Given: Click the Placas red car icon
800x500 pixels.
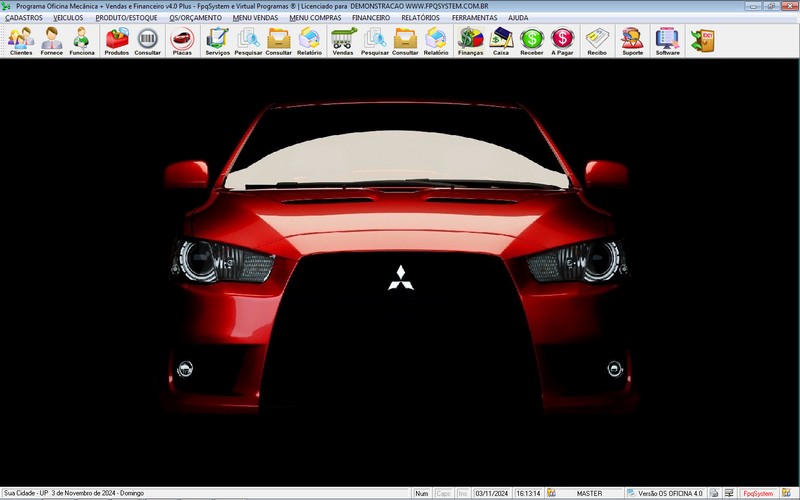Looking at the screenshot, I should 182,40.
